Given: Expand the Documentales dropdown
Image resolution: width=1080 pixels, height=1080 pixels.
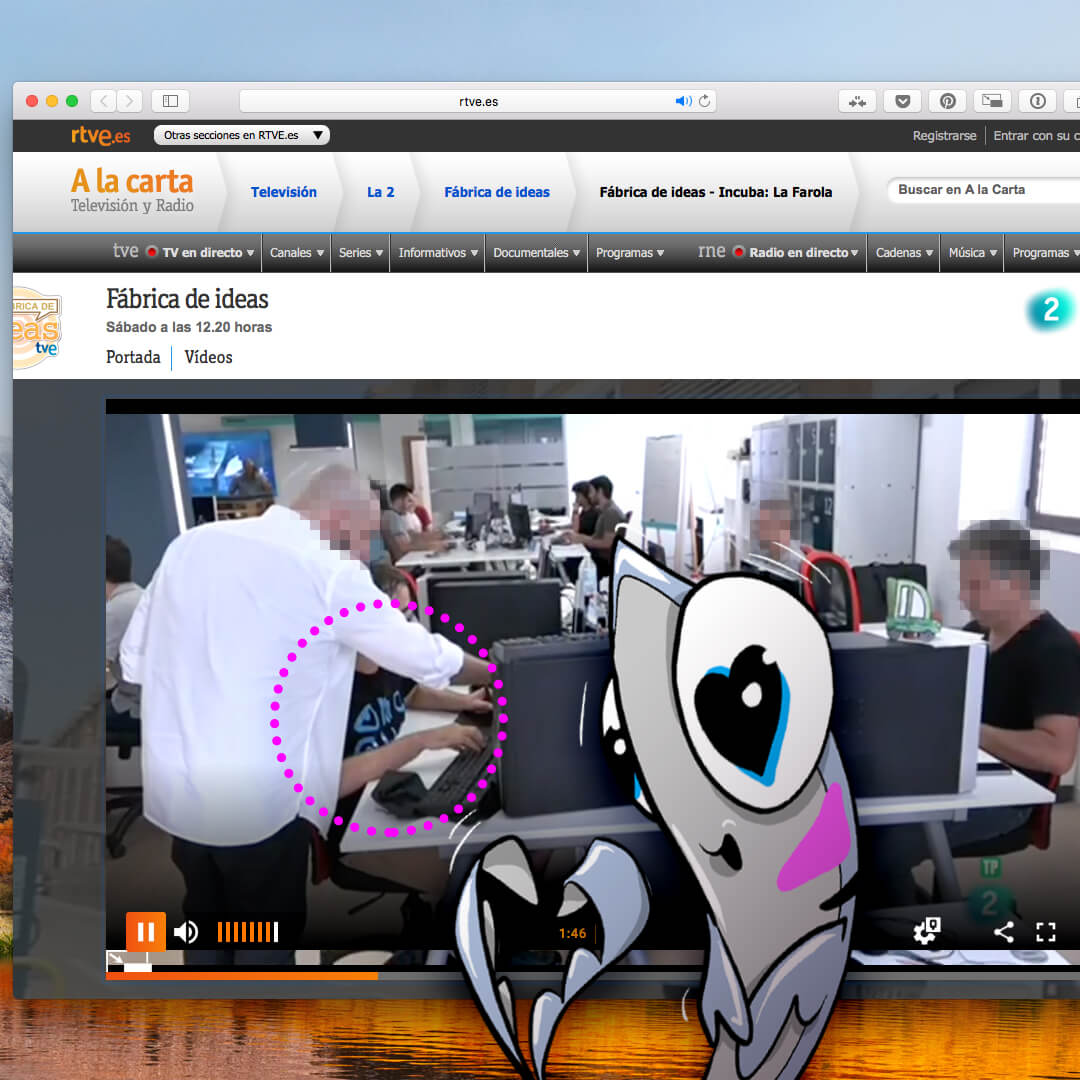Looking at the screenshot, I should click(x=537, y=253).
